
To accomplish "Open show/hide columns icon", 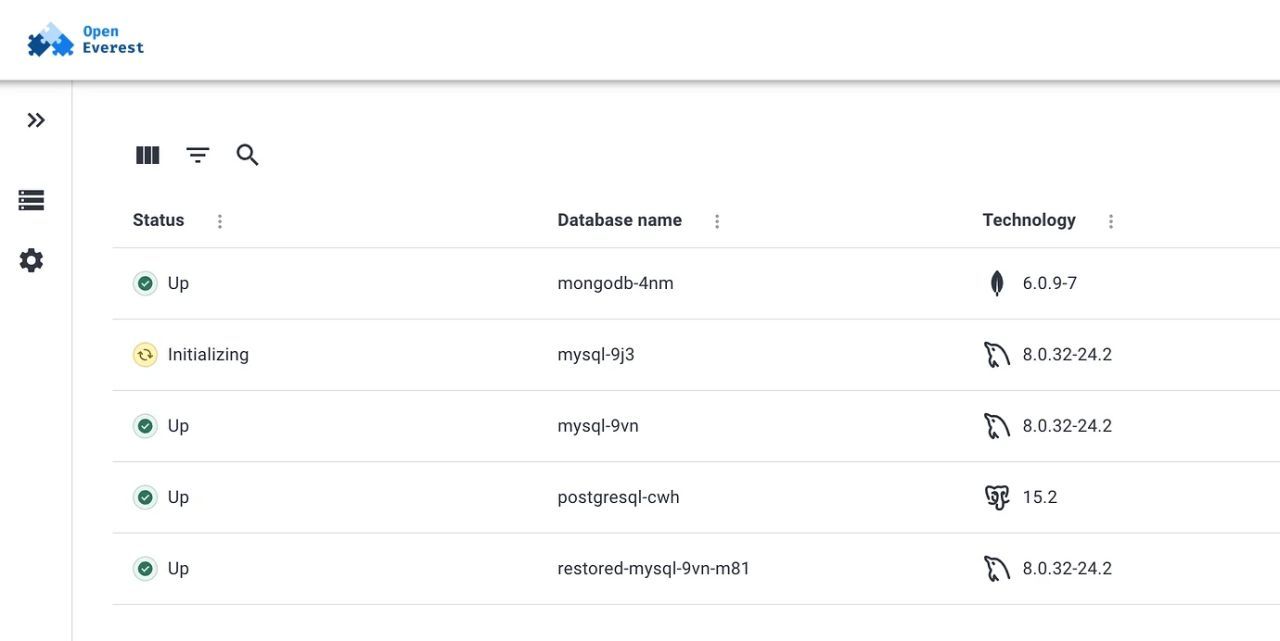I will (148, 155).
